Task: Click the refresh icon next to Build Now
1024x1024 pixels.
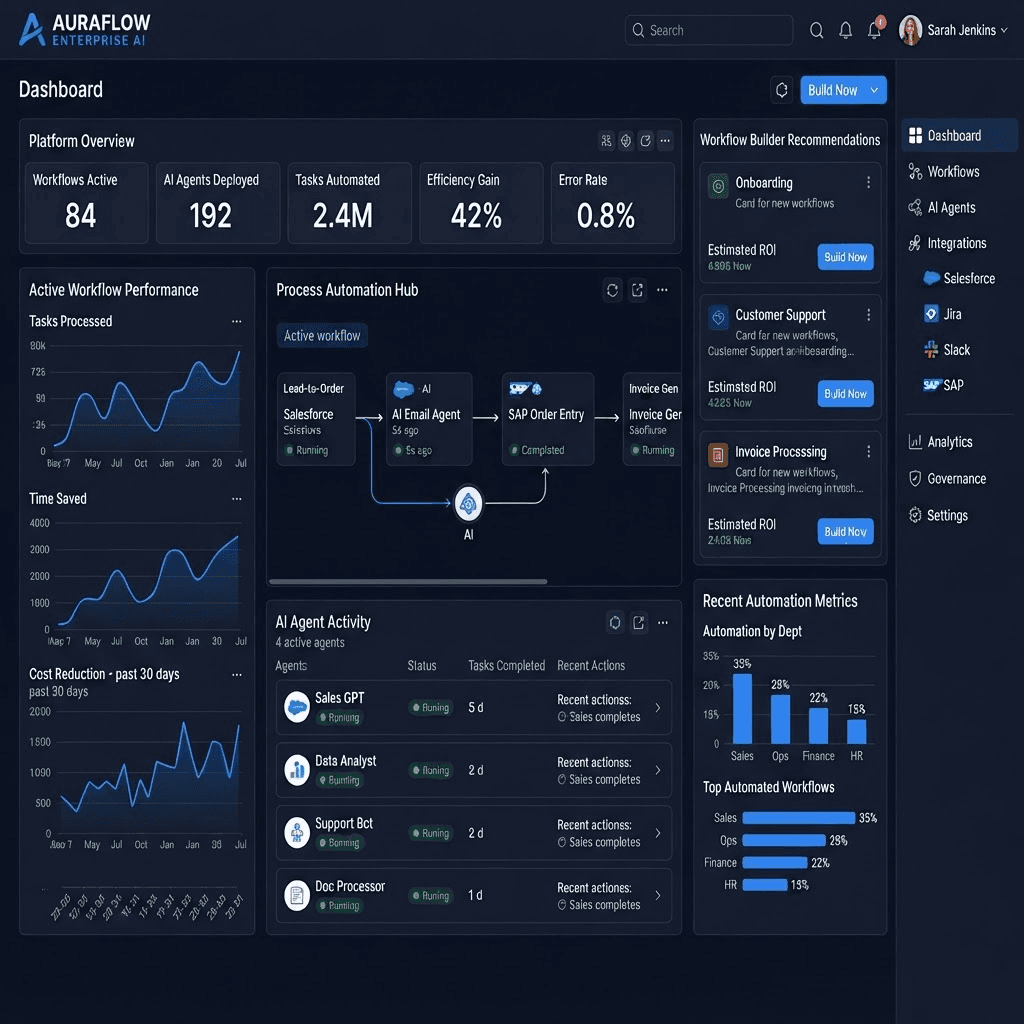Action: [782, 90]
